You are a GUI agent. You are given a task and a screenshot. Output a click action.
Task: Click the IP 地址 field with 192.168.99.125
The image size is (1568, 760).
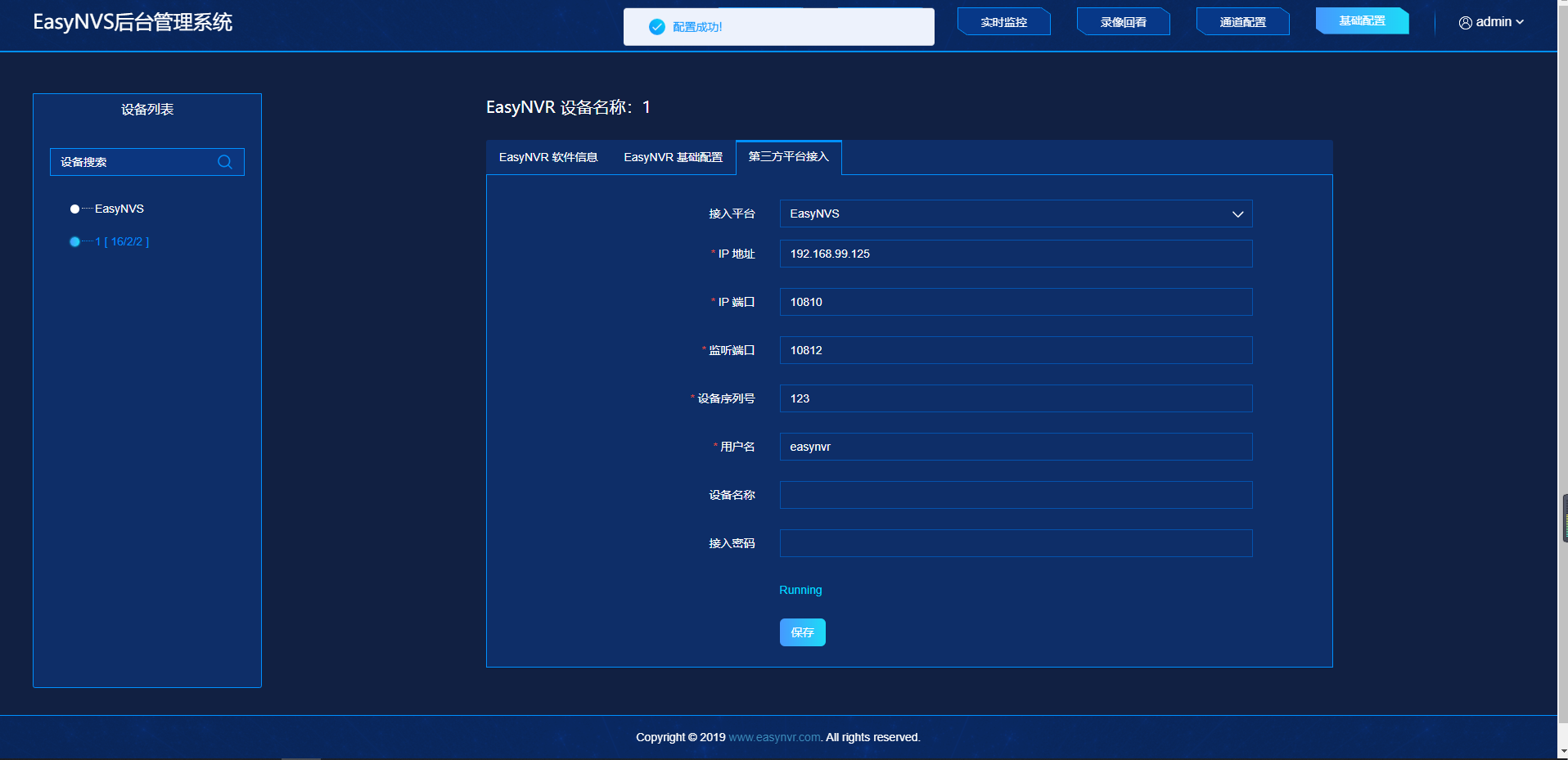tap(1016, 254)
